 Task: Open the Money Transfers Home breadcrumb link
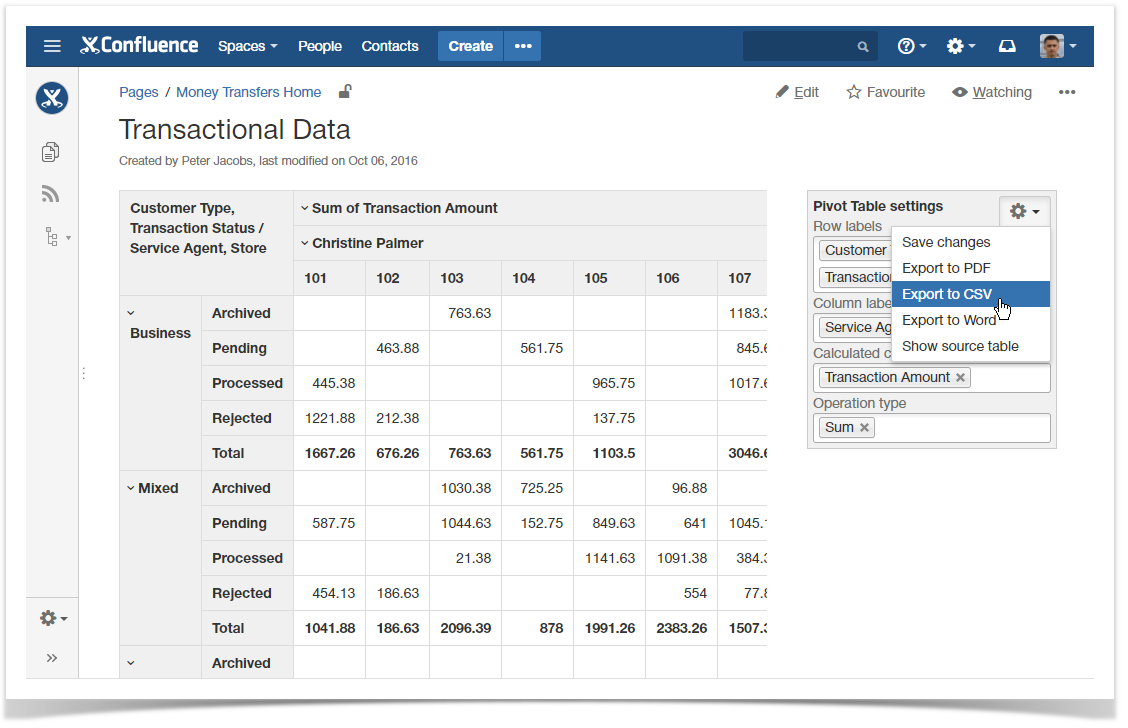pyautogui.click(x=248, y=91)
